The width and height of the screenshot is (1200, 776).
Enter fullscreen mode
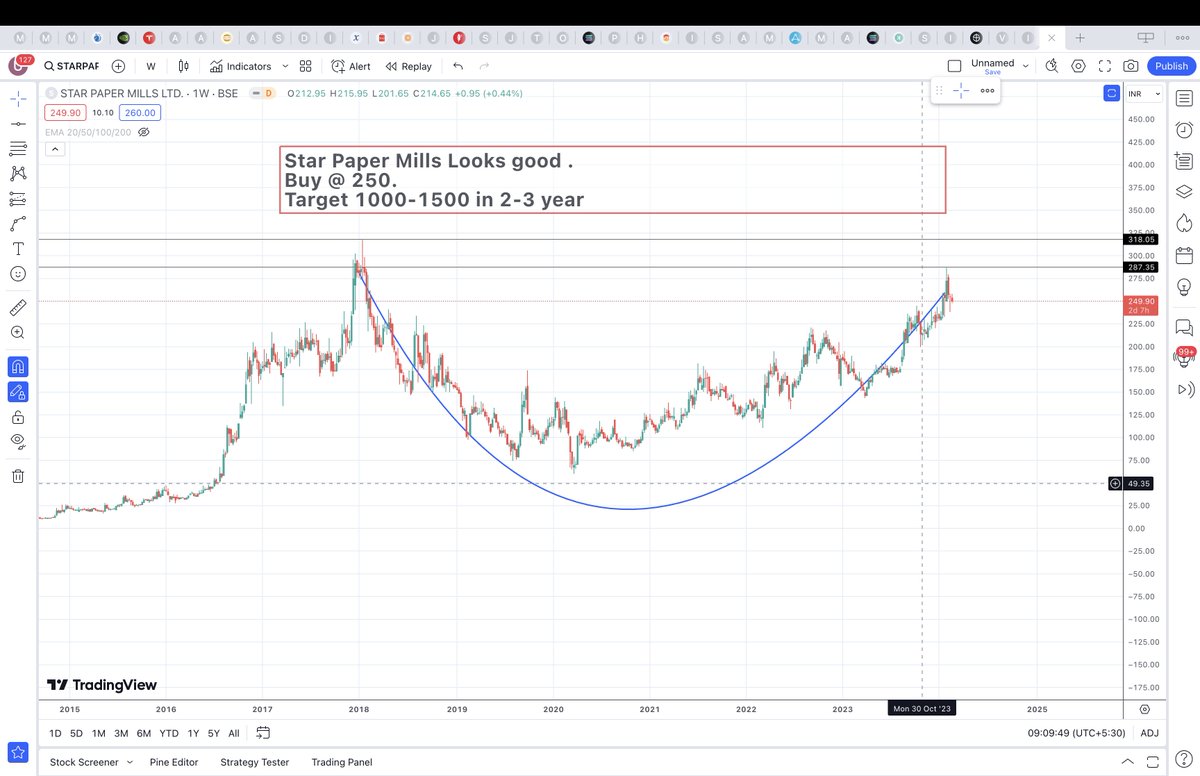(x=1104, y=66)
